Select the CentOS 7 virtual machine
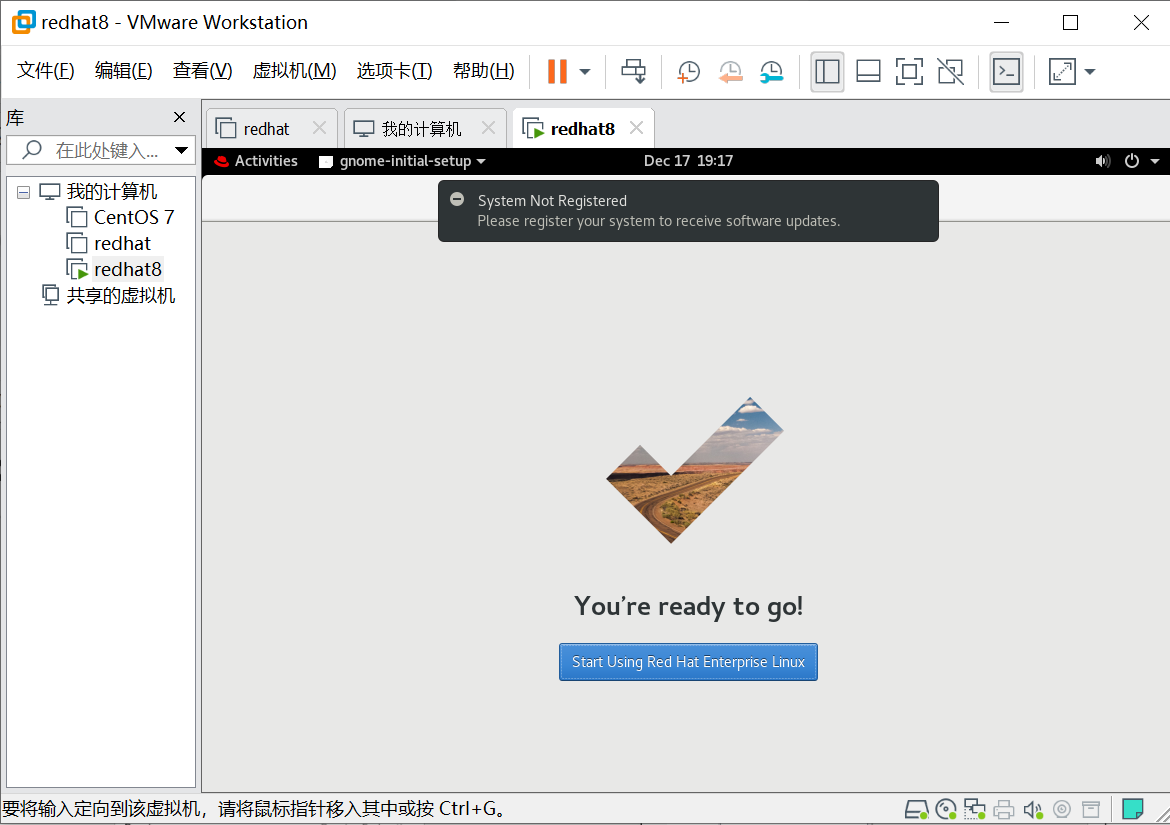Viewport: 1170px width, 825px height. [134, 217]
